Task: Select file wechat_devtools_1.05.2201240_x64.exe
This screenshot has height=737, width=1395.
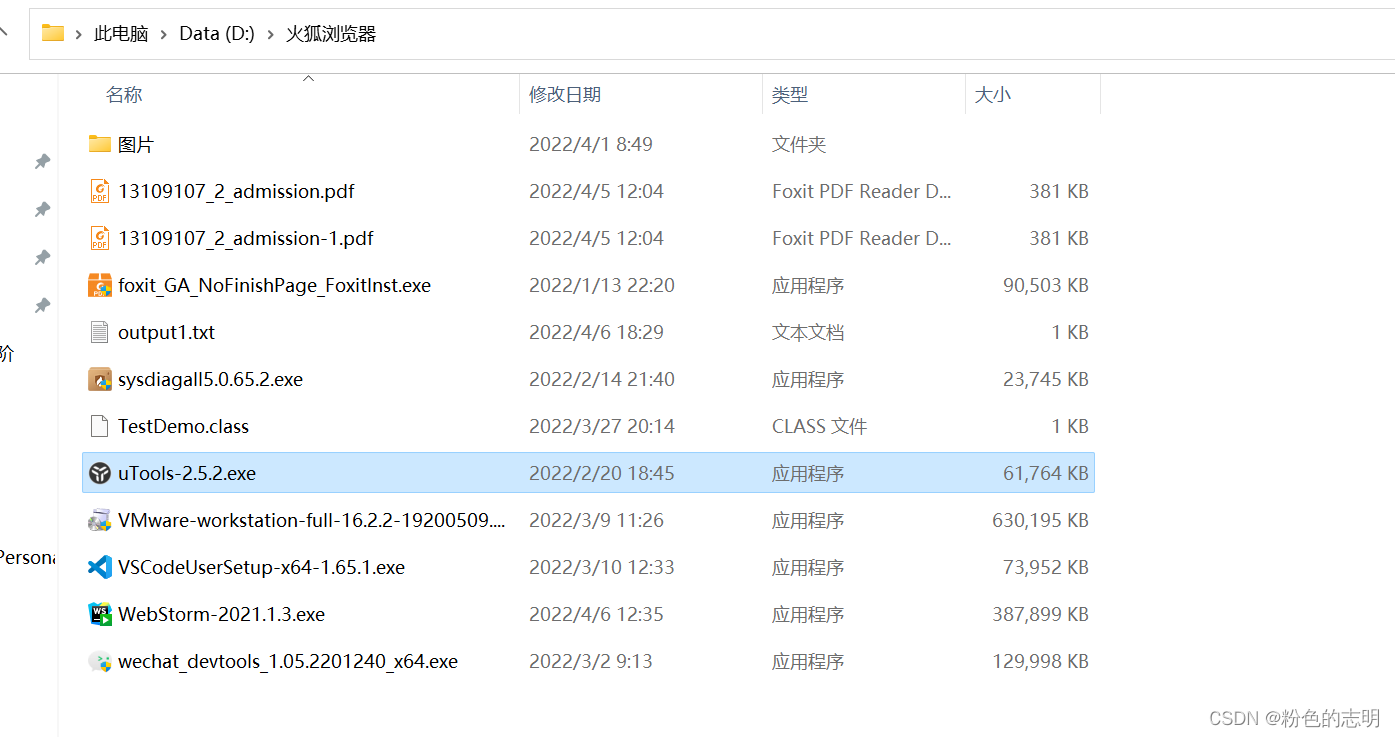Action: [x=288, y=661]
